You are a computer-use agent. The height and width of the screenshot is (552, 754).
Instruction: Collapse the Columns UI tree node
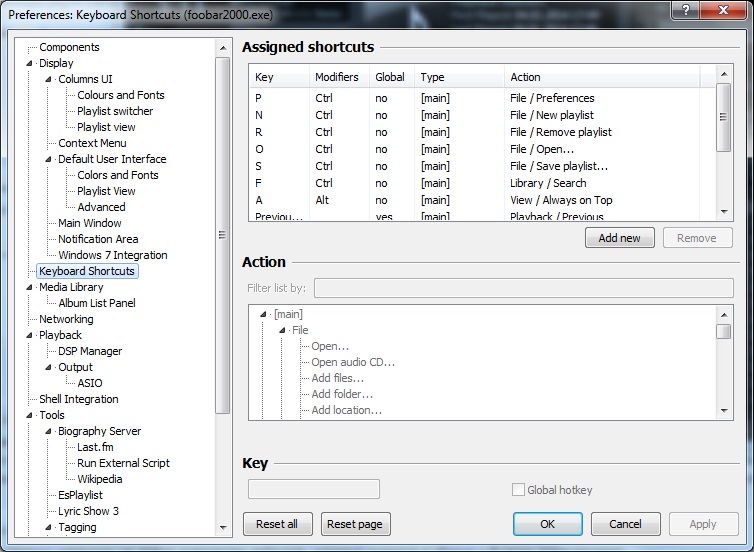pyautogui.click(x=48, y=80)
